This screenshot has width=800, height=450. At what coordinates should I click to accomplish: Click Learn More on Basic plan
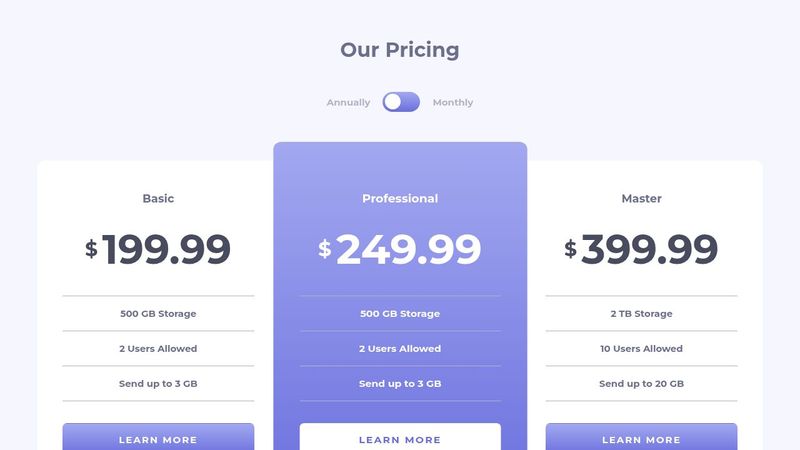click(158, 437)
